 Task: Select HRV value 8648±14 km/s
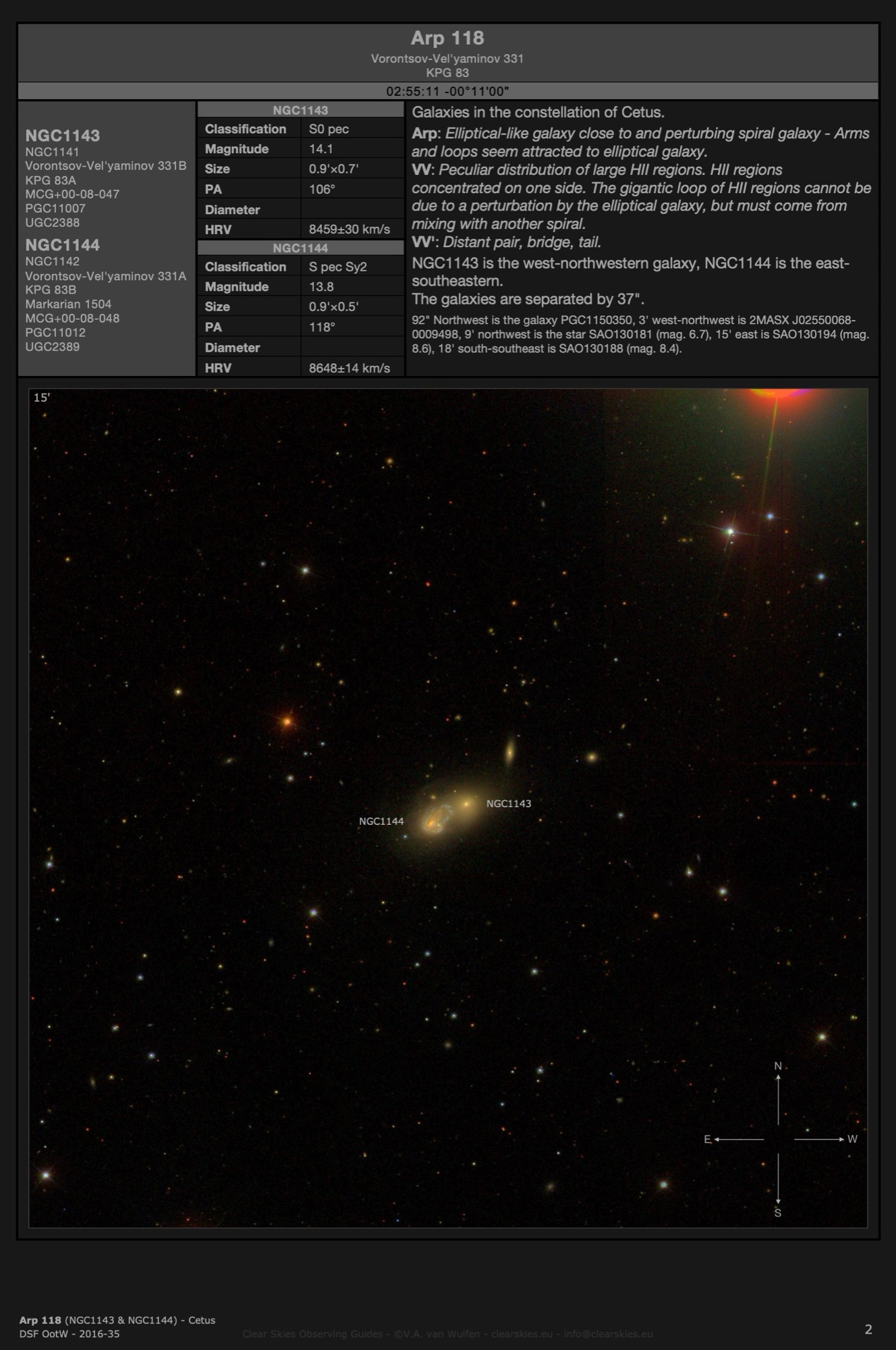tap(349, 368)
